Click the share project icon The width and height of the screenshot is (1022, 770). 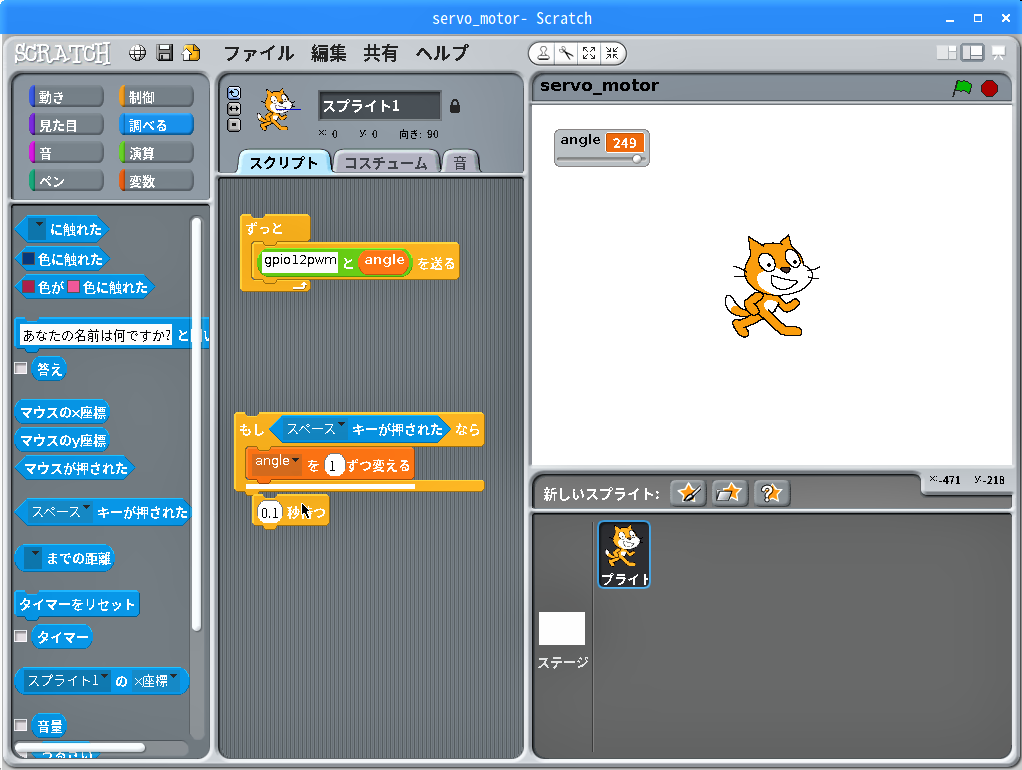point(191,53)
